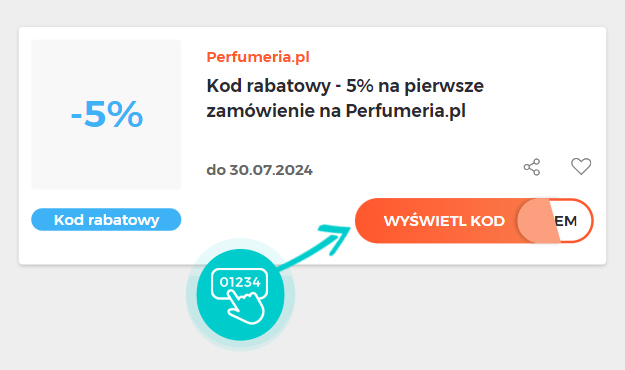Image resolution: width=625 pixels, height=370 pixels.
Task: Add offer to favorites with heart icon
Action: 581,166
